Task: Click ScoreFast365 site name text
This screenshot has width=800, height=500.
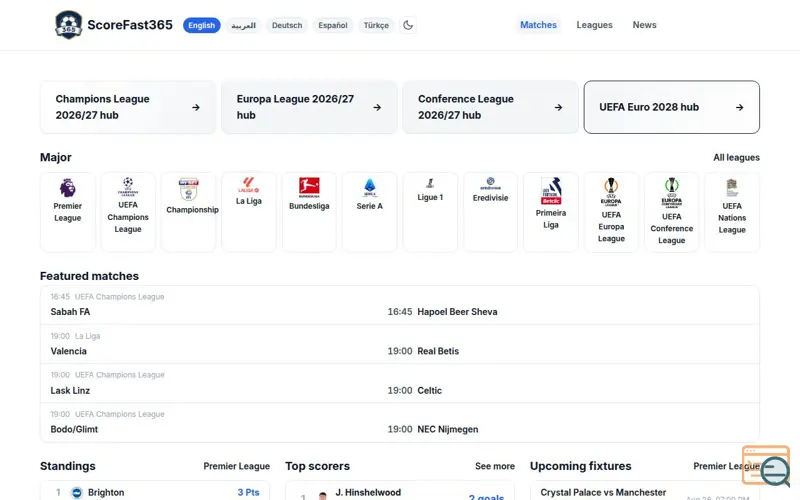Action: 130,25
